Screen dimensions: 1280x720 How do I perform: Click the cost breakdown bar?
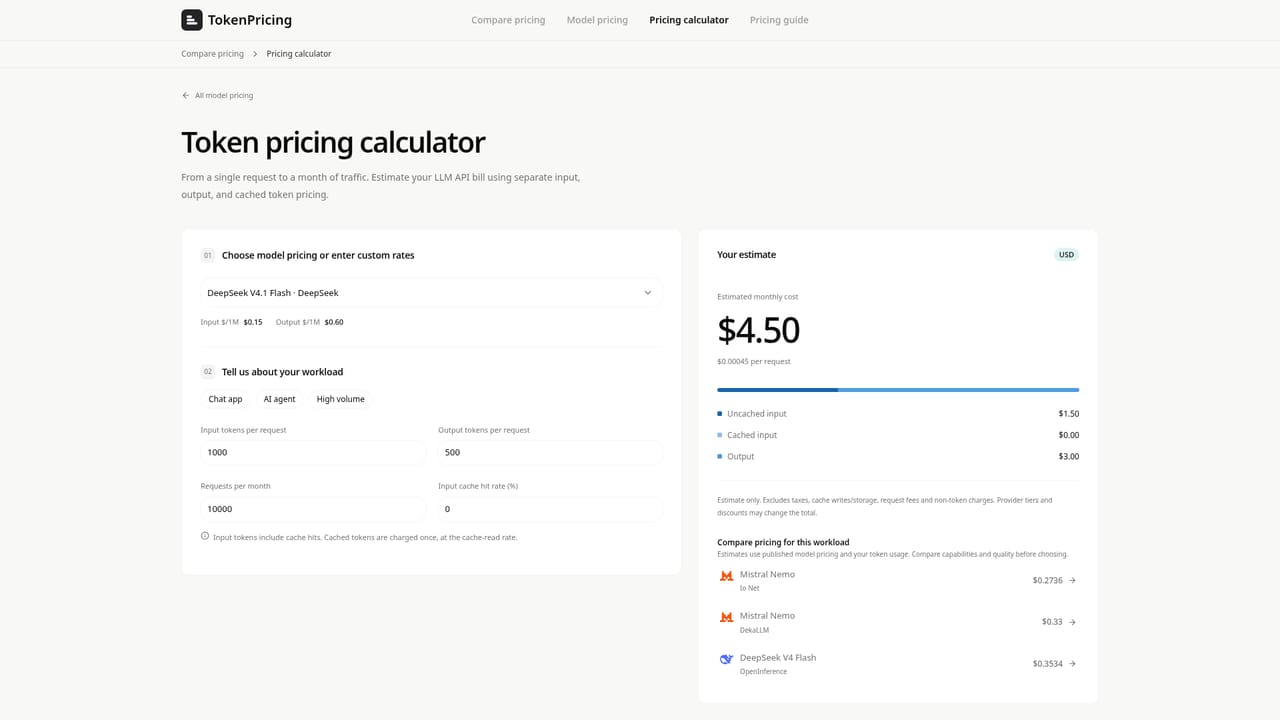pyautogui.click(x=898, y=390)
